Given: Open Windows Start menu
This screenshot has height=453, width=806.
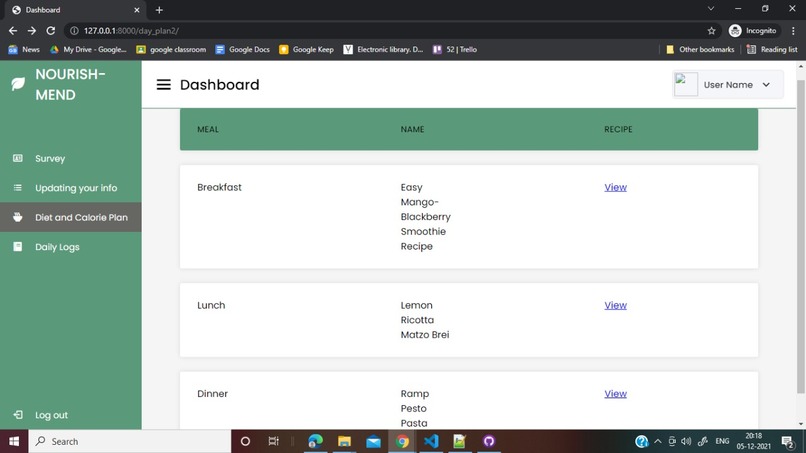Looking at the screenshot, I should pos(14,441).
